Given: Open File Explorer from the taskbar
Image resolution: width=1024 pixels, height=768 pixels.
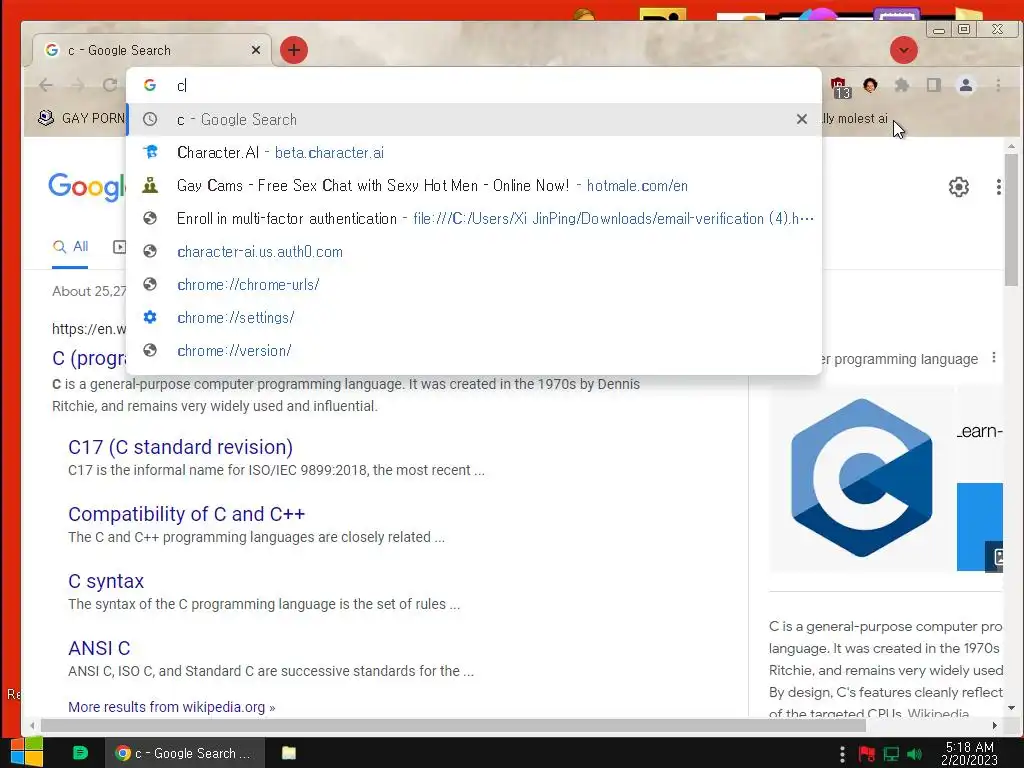Looking at the screenshot, I should click(289, 753).
